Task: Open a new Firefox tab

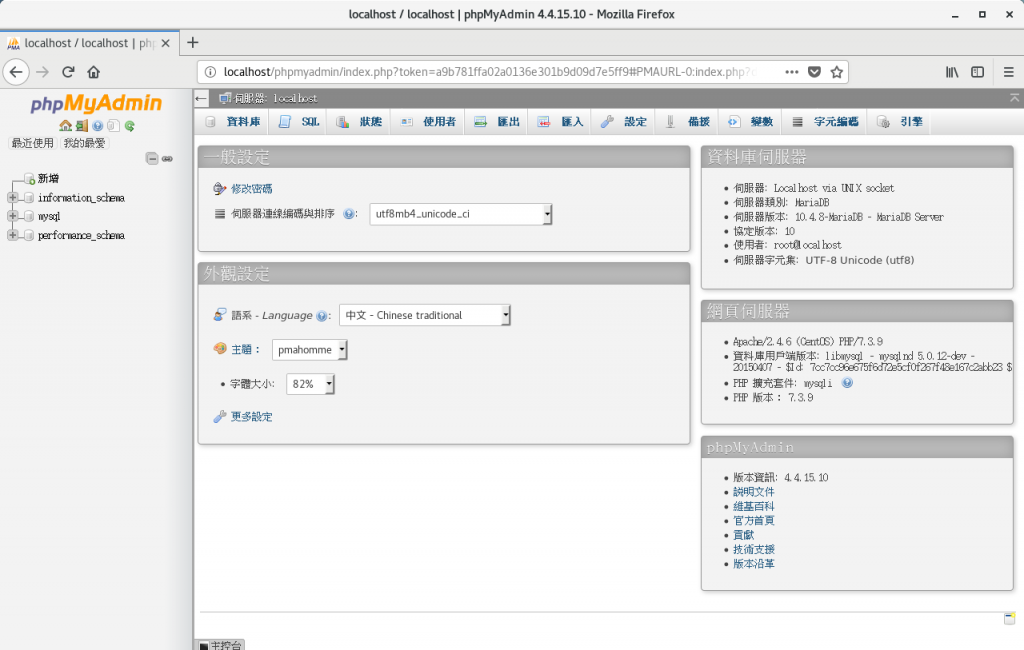Action: 193,42
